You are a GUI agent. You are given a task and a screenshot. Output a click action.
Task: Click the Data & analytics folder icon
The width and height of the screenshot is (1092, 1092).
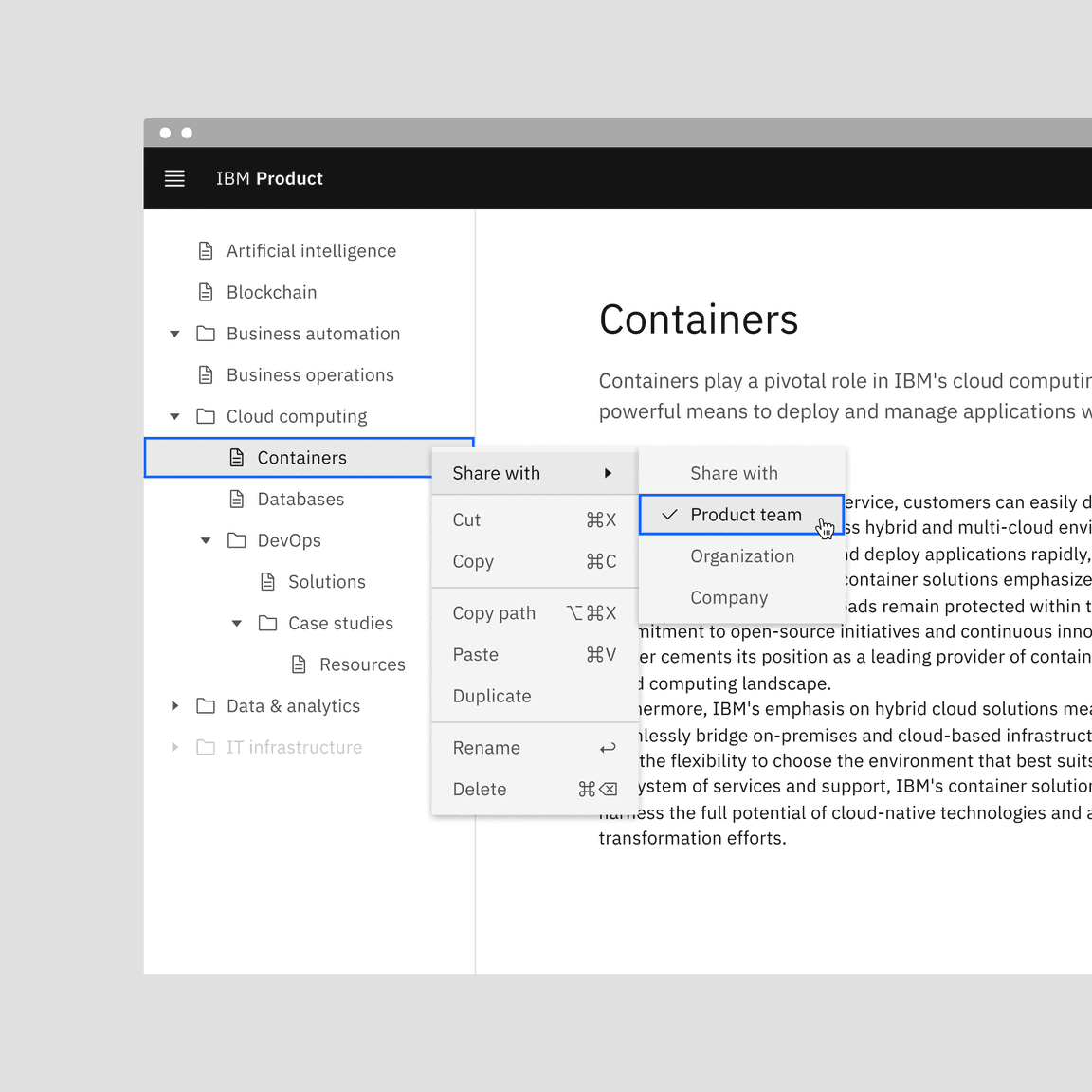206,706
